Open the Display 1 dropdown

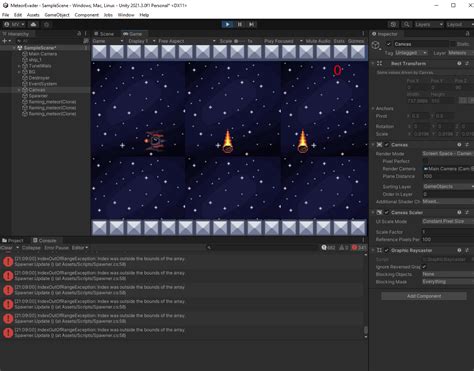pos(141,41)
